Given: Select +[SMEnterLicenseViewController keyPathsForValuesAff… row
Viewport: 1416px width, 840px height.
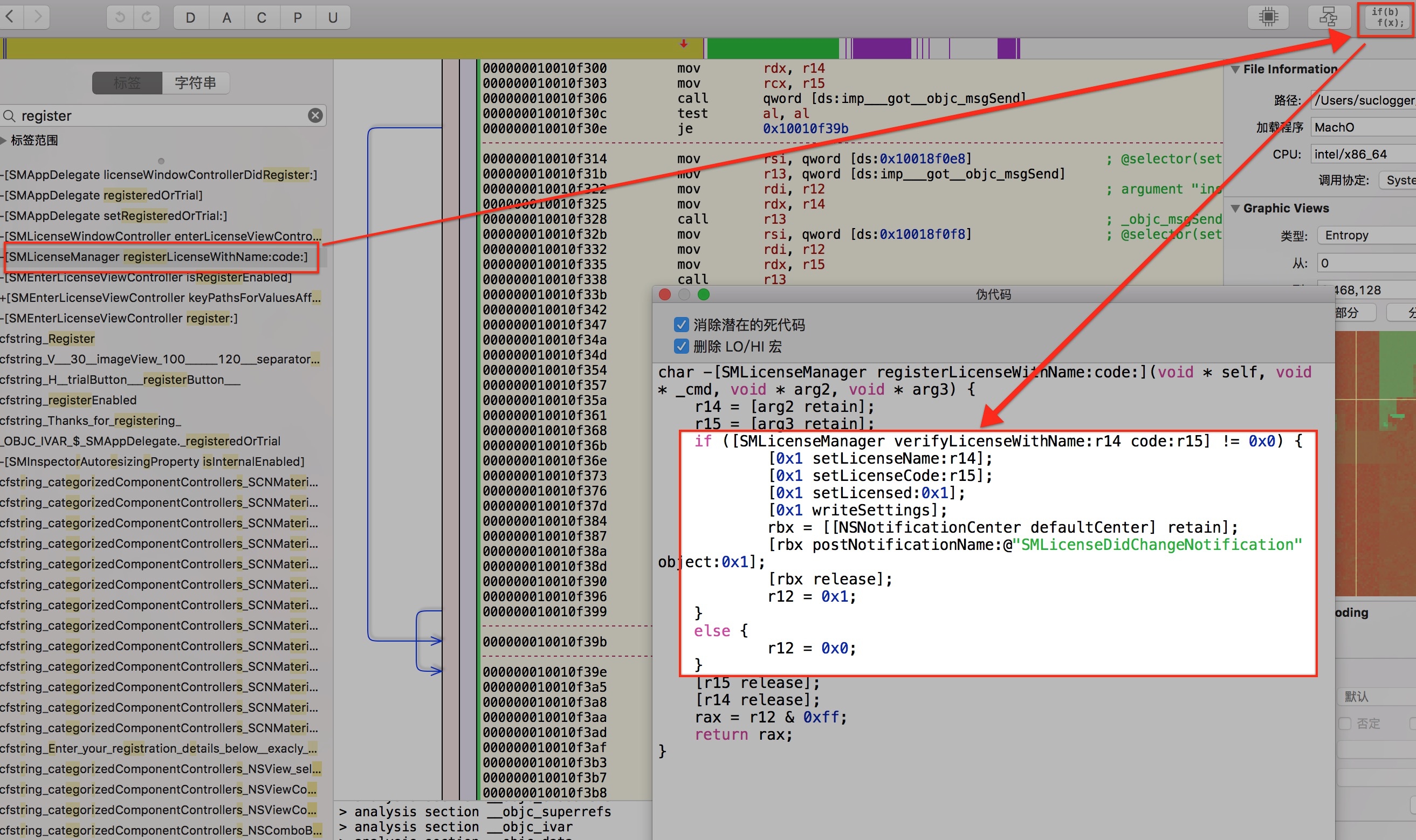Looking at the screenshot, I should point(161,298).
